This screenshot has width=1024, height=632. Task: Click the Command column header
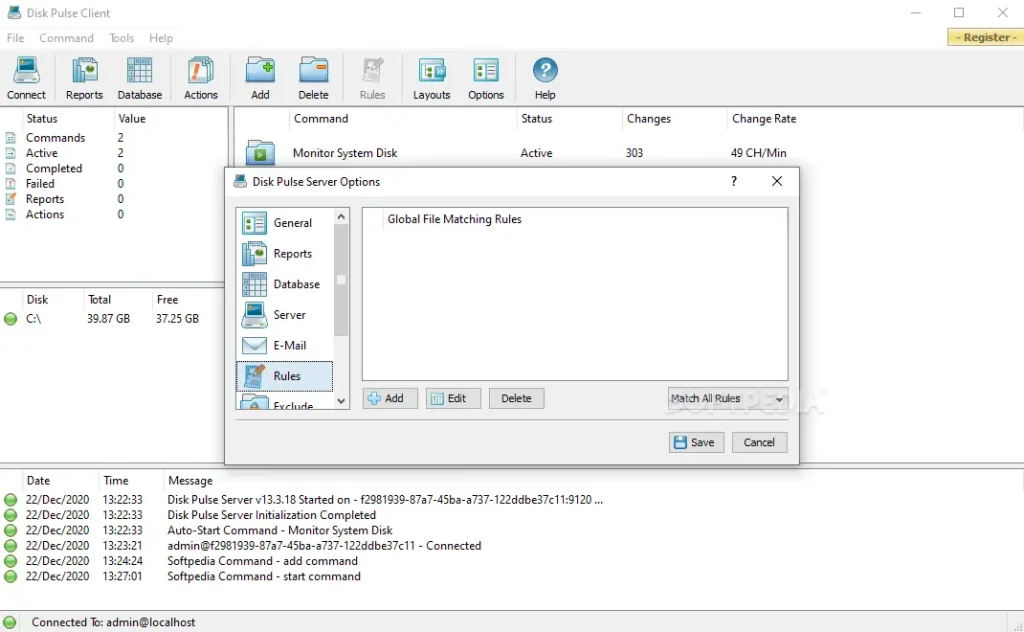[x=321, y=119]
